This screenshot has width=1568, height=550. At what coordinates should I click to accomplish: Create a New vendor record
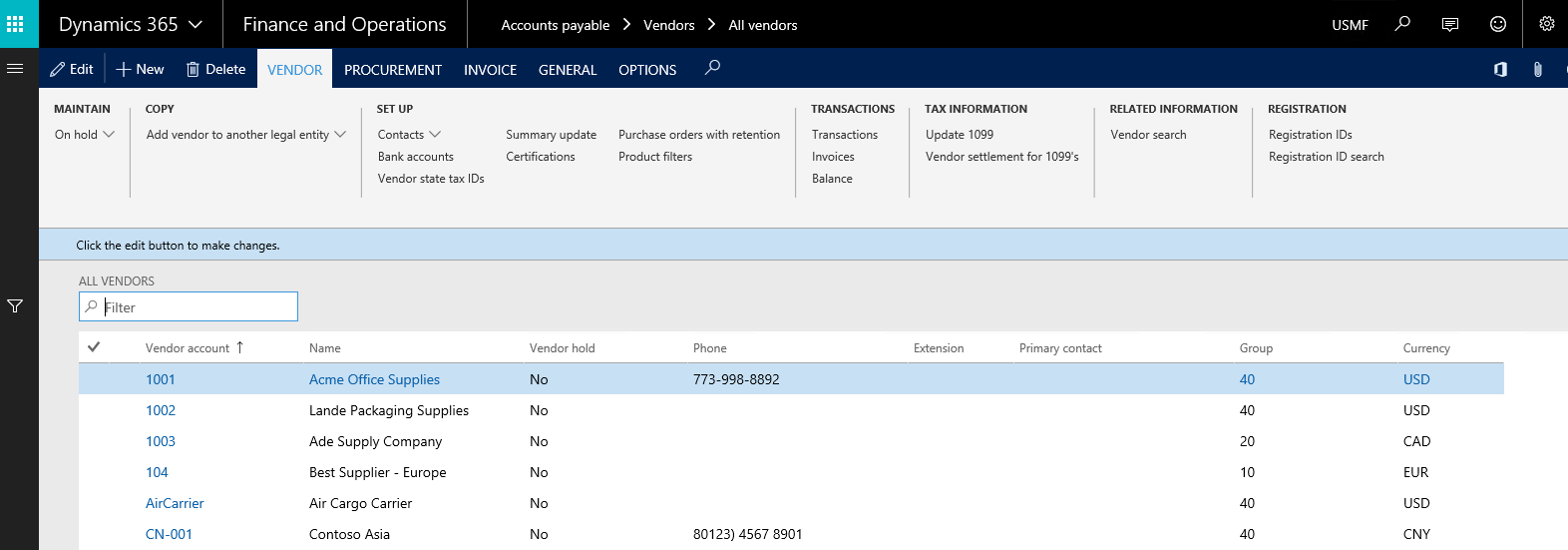pos(141,69)
